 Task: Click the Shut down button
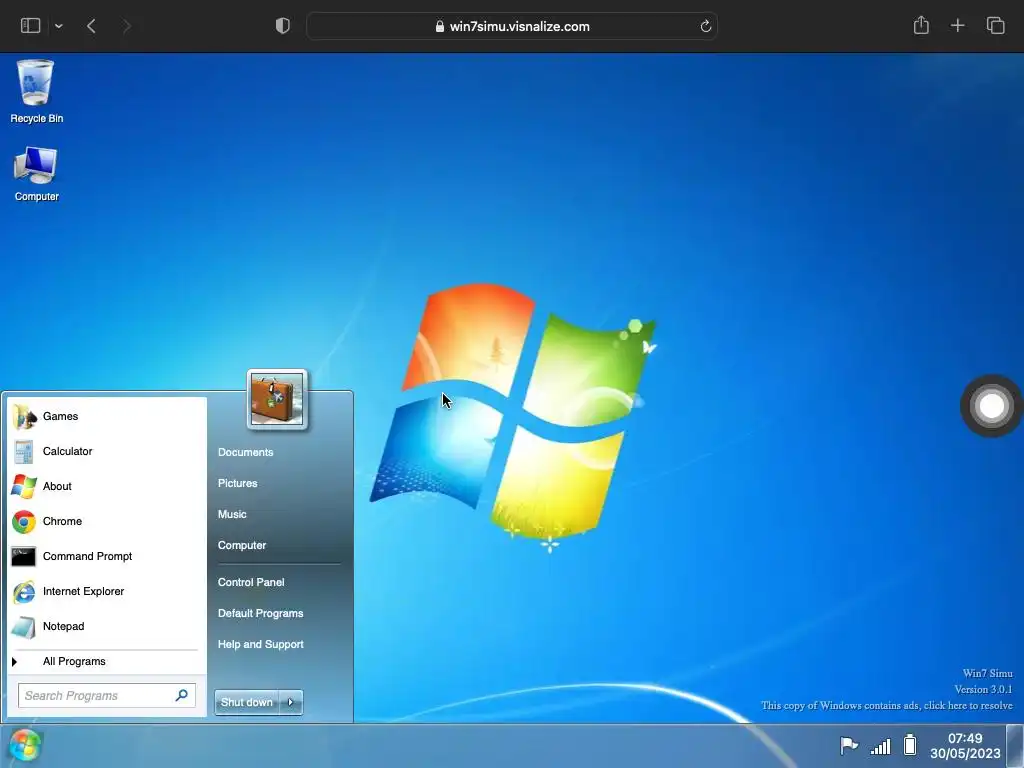(247, 703)
